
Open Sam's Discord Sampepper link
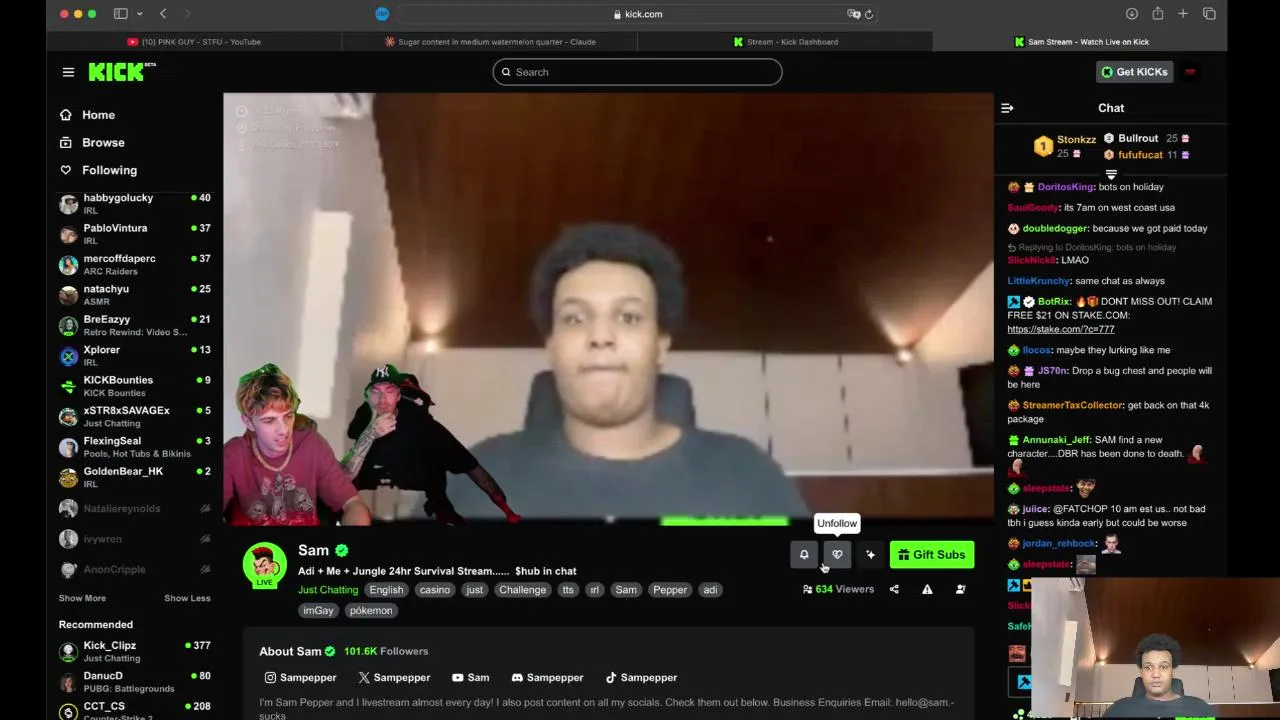click(547, 678)
